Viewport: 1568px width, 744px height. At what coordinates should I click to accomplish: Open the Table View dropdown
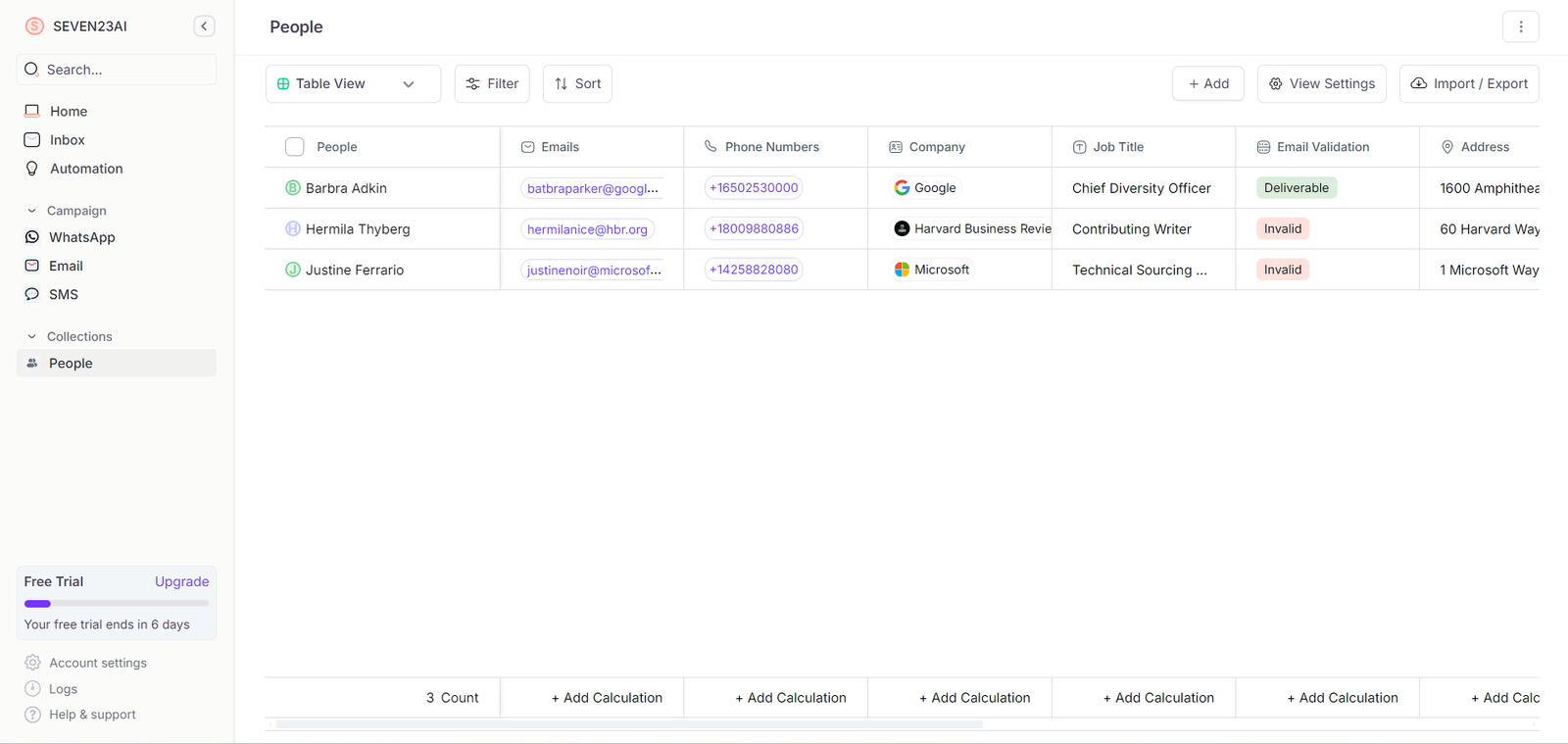[353, 83]
